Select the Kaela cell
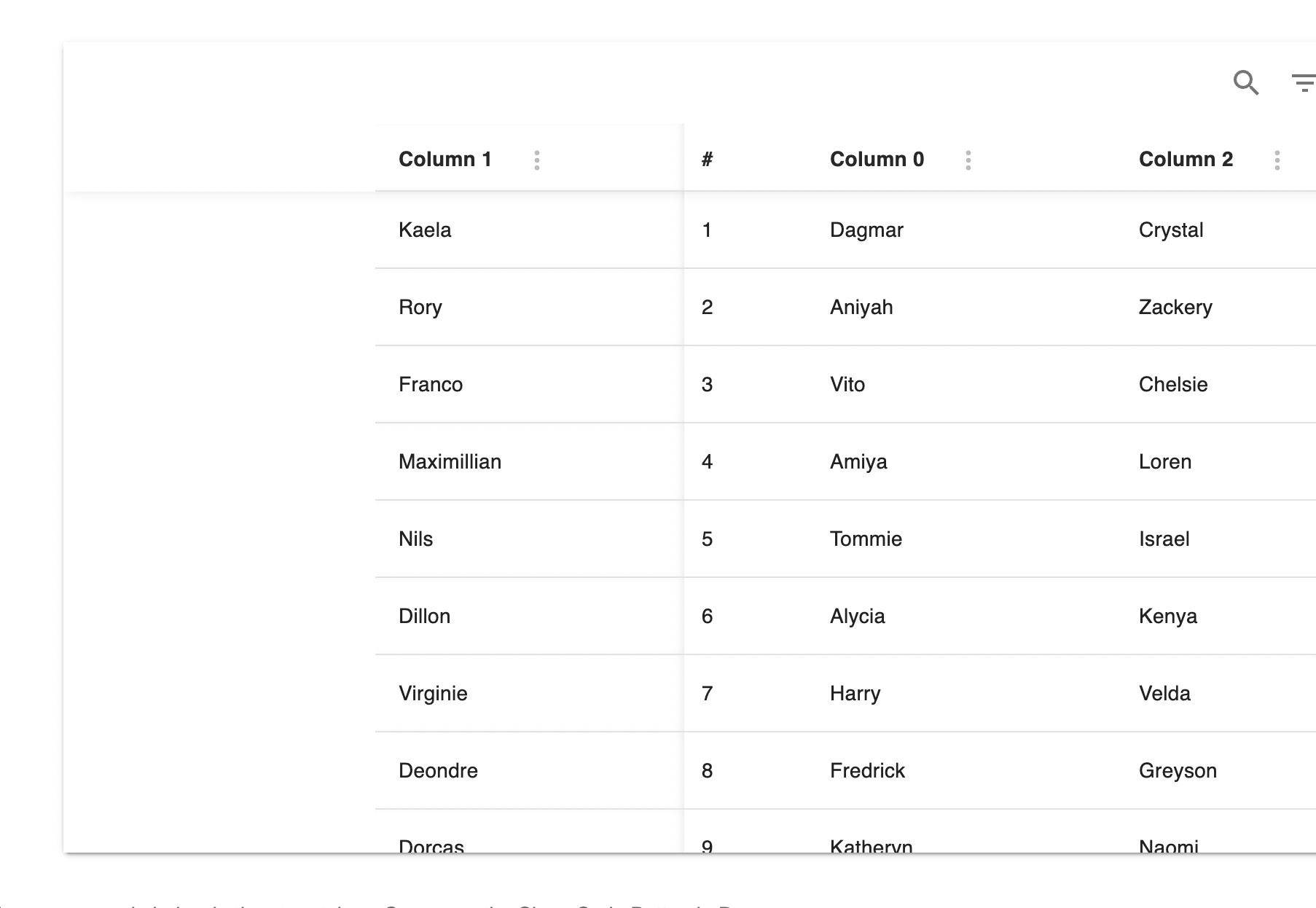Viewport: 1316px width, 908px height. click(530, 230)
